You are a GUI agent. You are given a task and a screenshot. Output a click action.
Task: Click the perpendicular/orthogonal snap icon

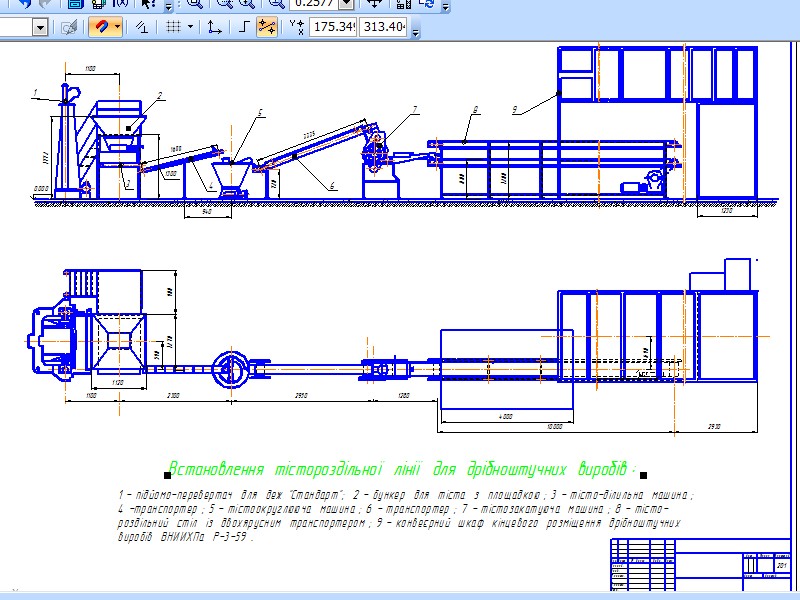(142, 27)
